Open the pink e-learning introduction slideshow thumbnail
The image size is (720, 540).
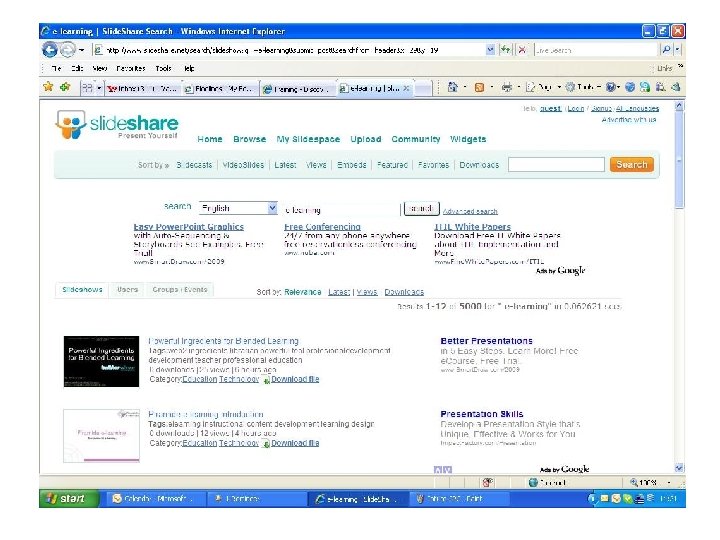(101, 436)
